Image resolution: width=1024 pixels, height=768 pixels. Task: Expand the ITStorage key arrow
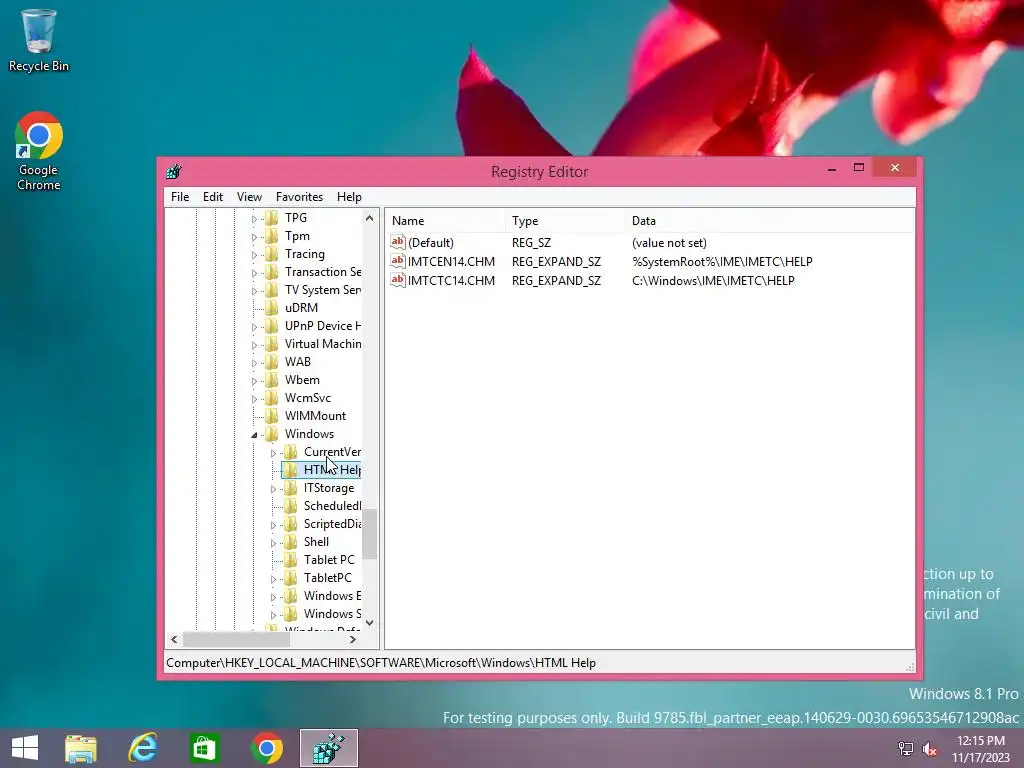click(x=274, y=489)
